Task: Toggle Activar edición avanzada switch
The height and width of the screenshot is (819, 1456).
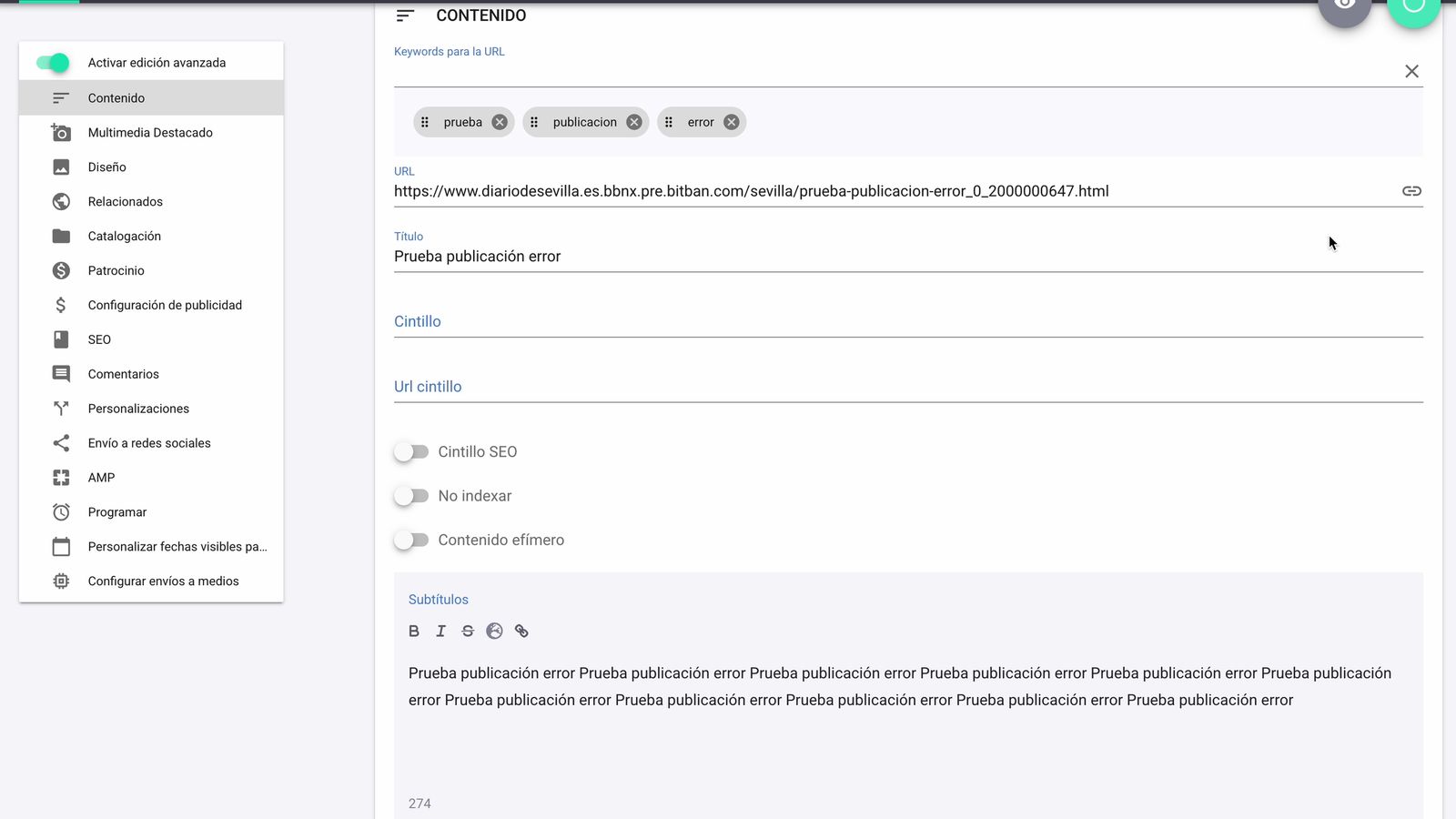Action: 53,63
